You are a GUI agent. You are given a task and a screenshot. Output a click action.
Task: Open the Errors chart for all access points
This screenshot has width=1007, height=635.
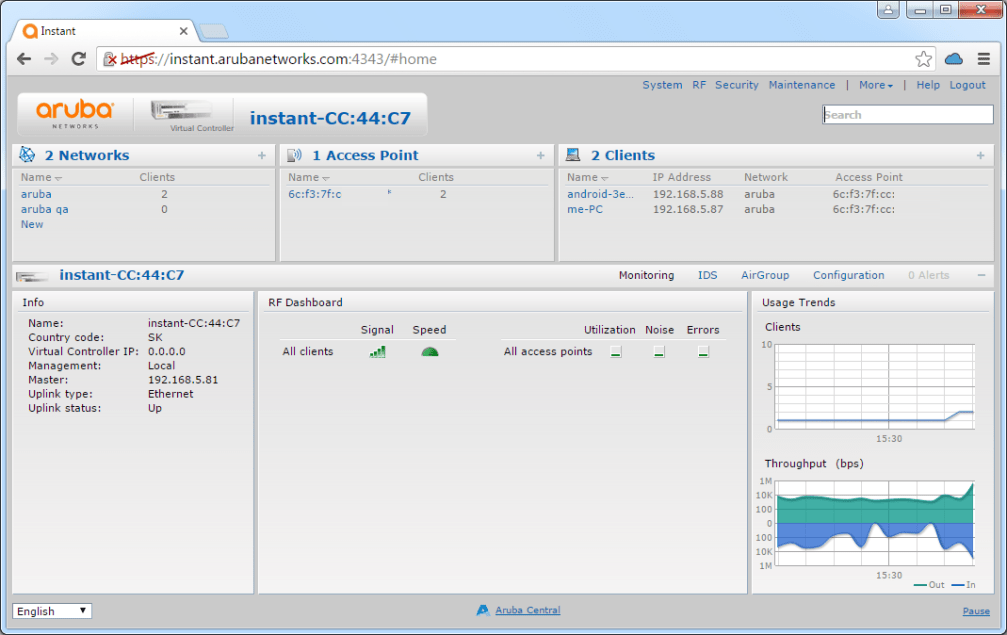(703, 351)
